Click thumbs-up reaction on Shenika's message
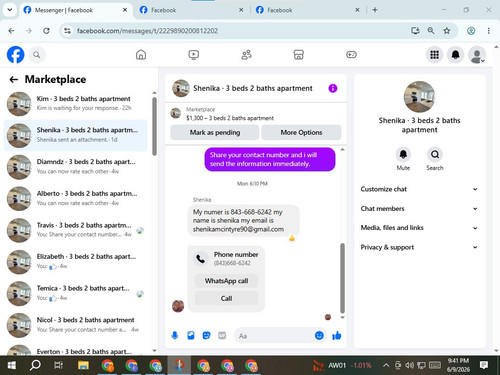500x375 pixels. point(292,238)
